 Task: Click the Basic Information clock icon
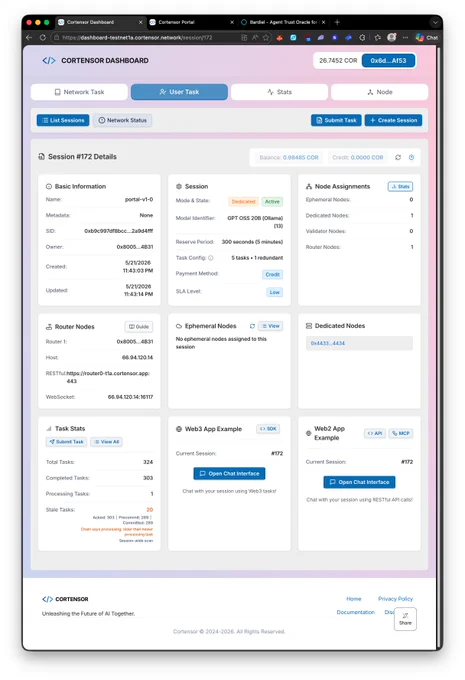49,186
